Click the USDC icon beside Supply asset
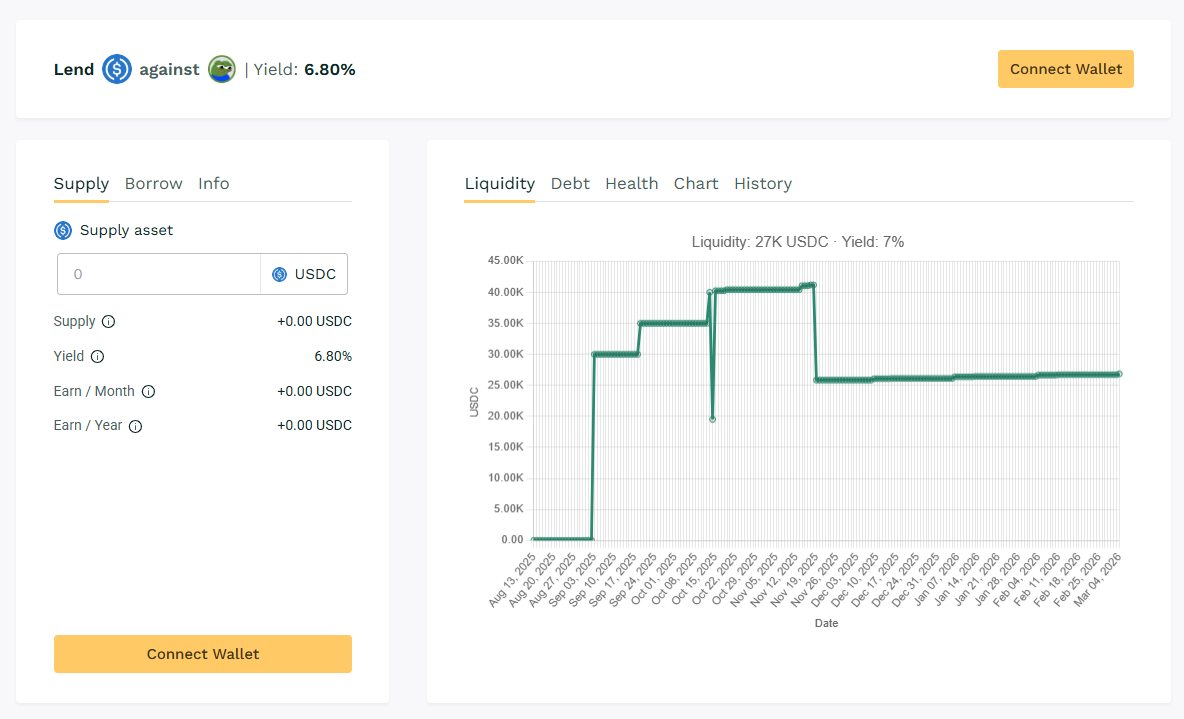 (x=63, y=231)
